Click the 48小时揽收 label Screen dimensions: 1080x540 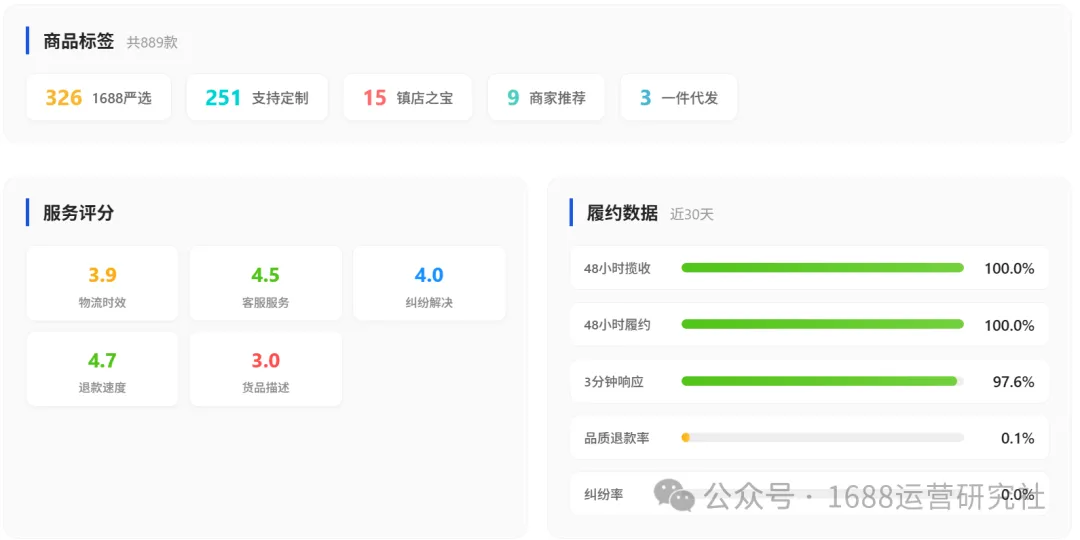(x=617, y=269)
